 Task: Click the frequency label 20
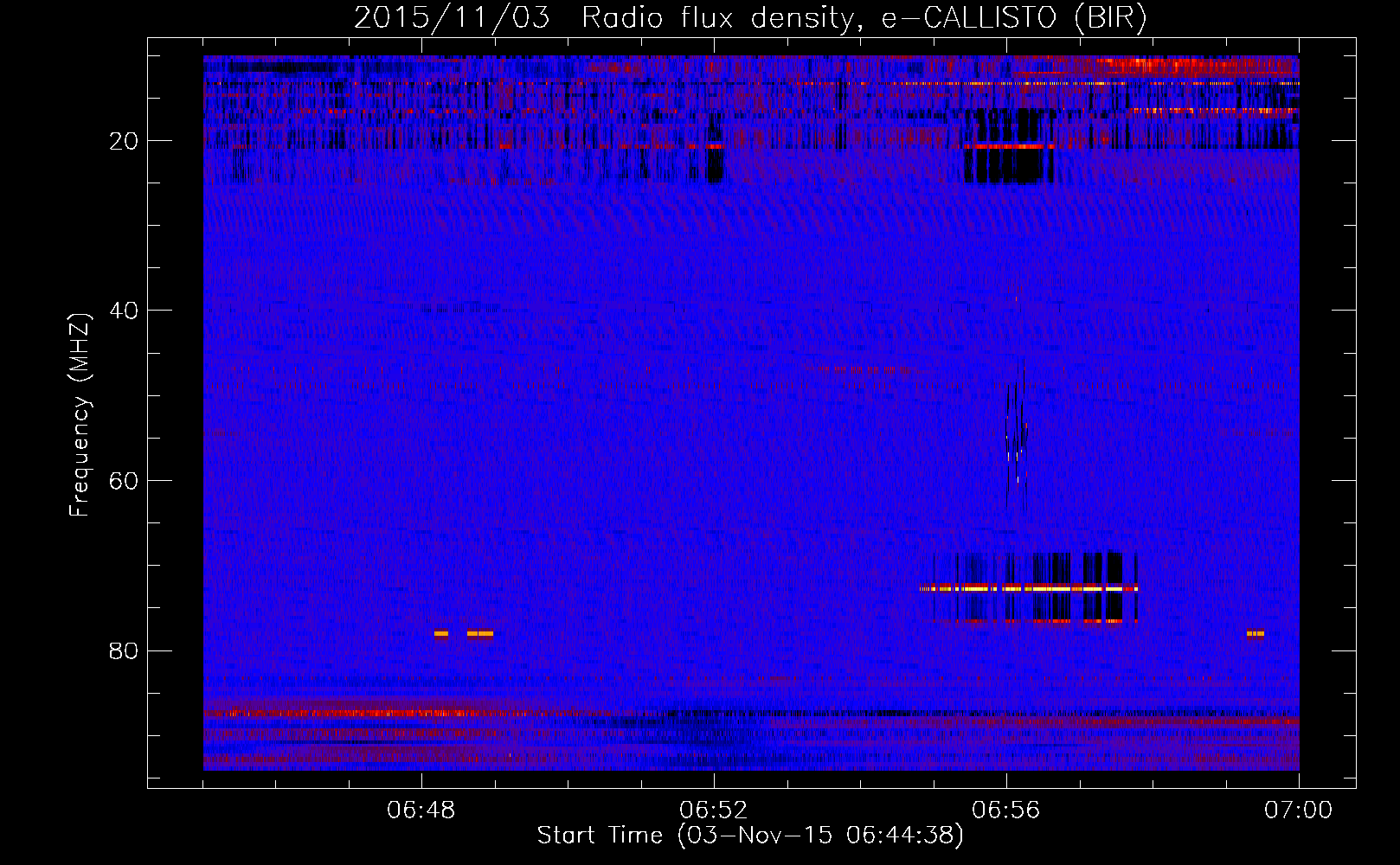(124, 141)
